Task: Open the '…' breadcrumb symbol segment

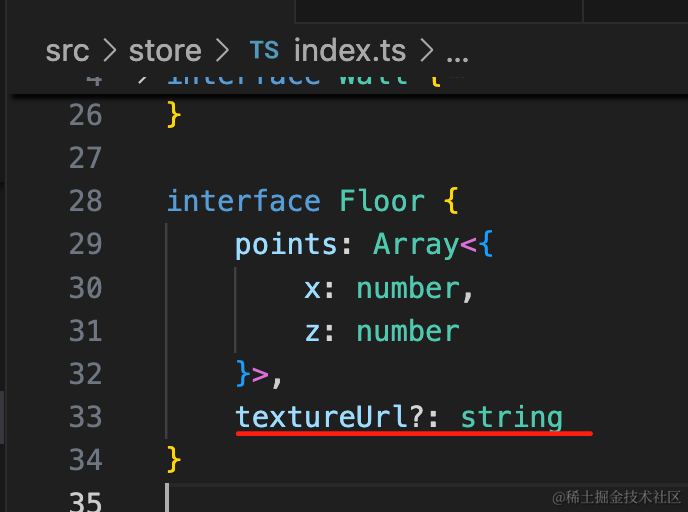Action: [457, 57]
